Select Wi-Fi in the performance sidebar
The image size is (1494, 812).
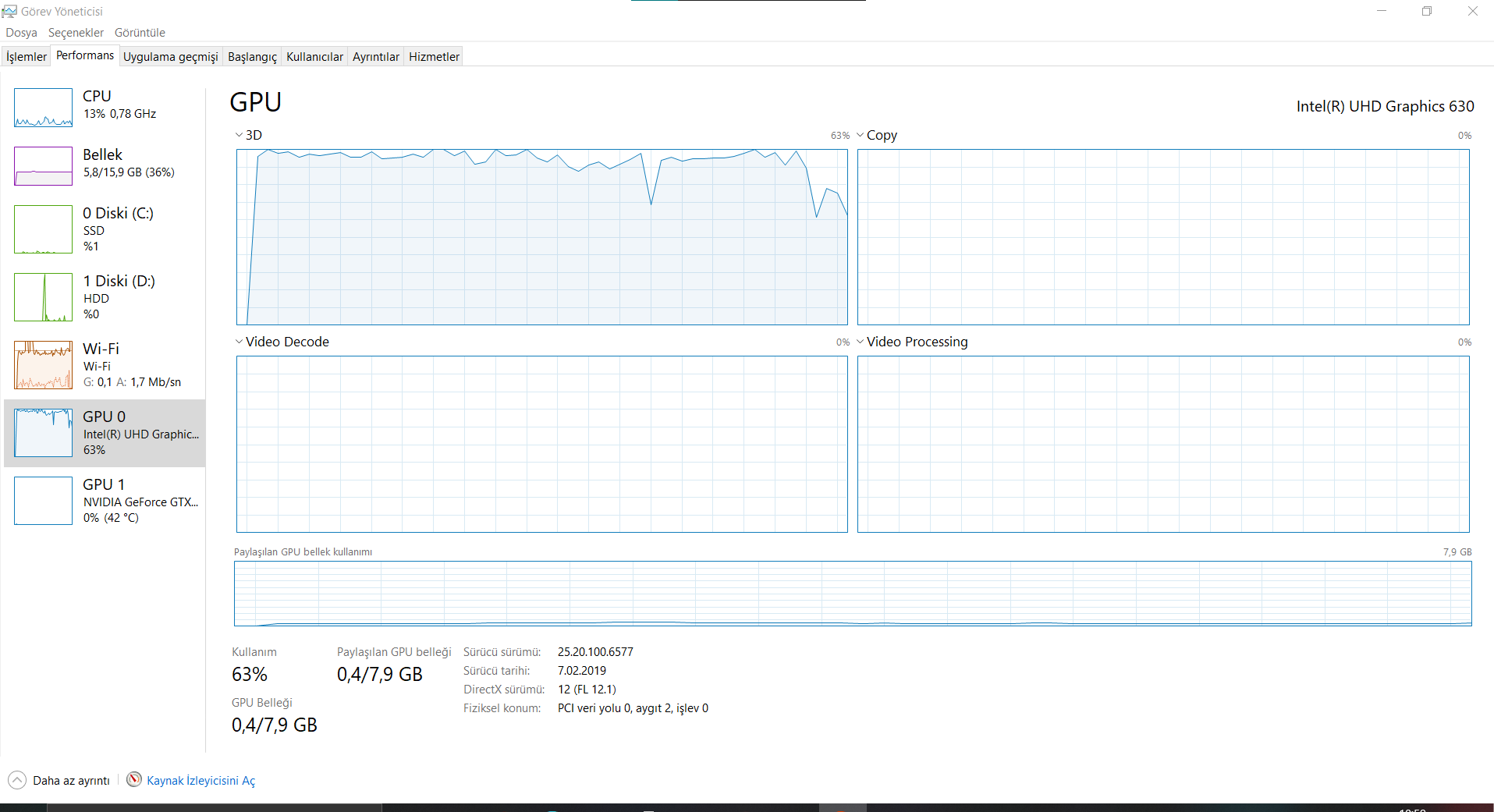coord(105,365)
